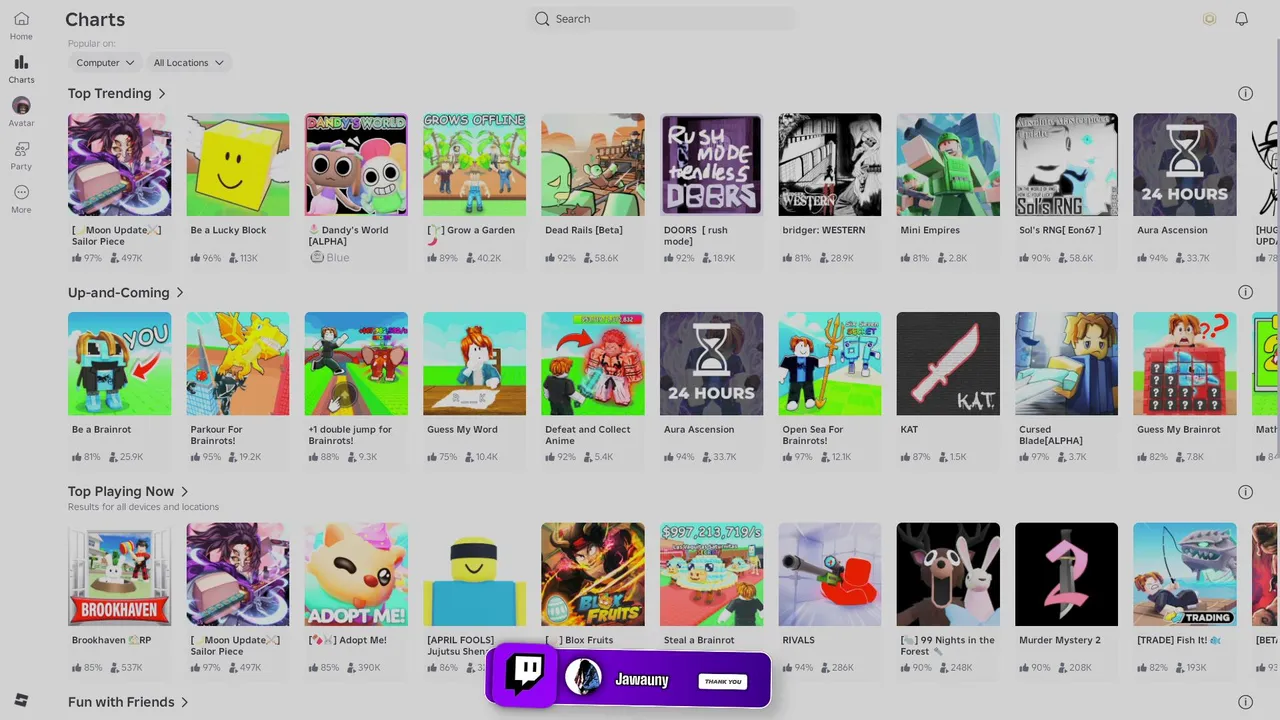This screenshot has width=1280, height=720.
Task: Click the Top Trending heading link
Action: (x=110, y=94)
